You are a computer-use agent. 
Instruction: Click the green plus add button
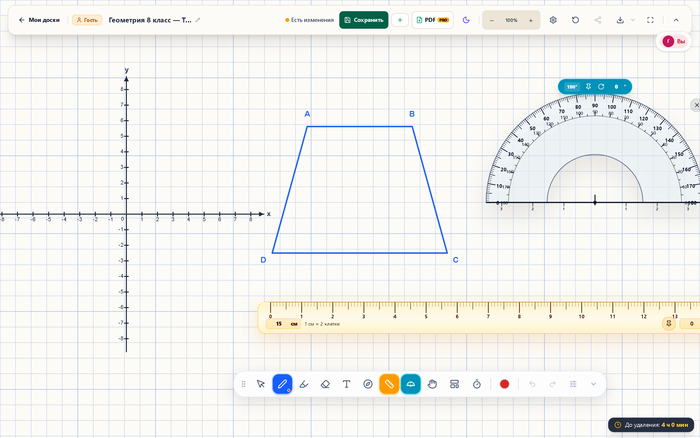point(400,20)
